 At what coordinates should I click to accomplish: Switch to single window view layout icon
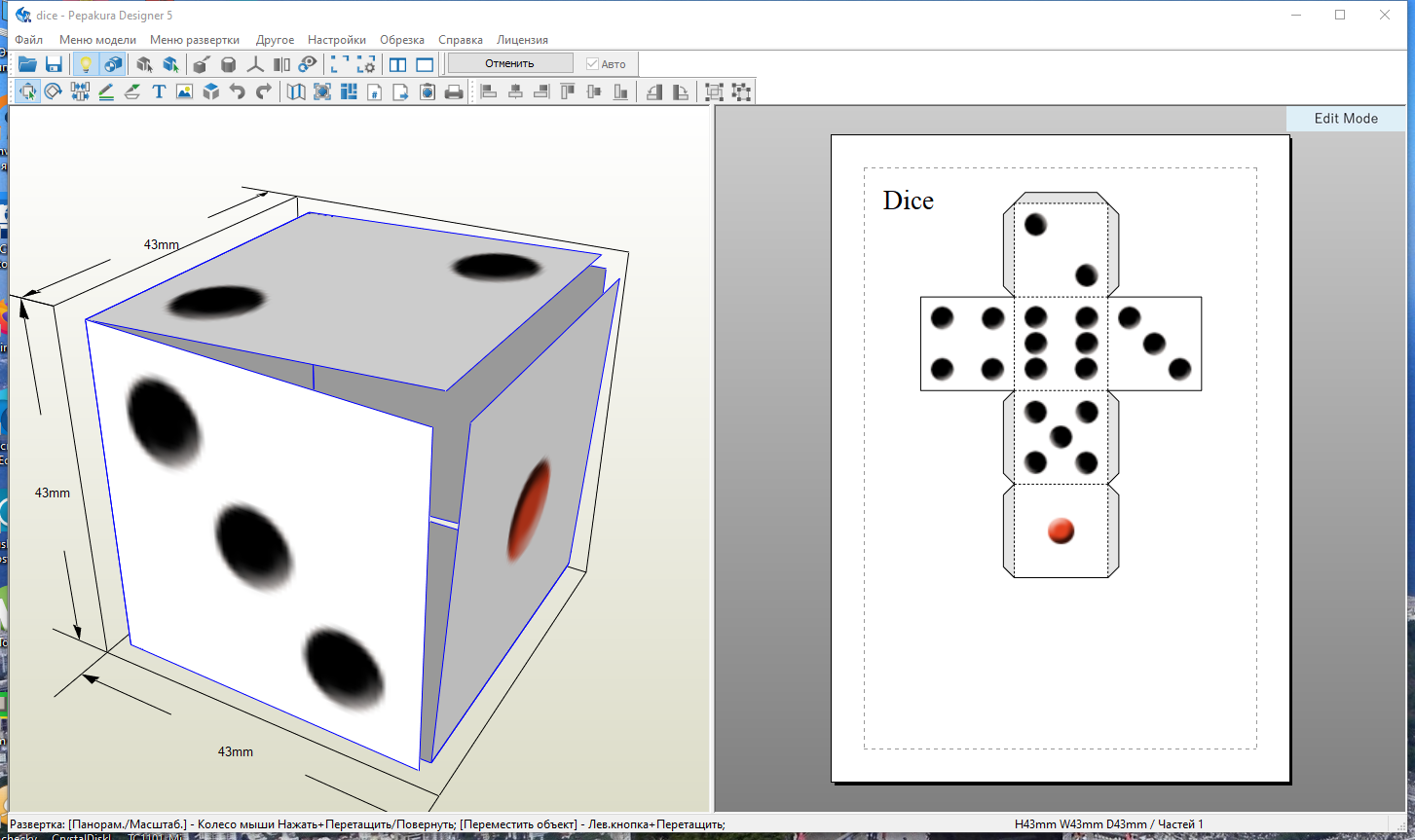425,64
